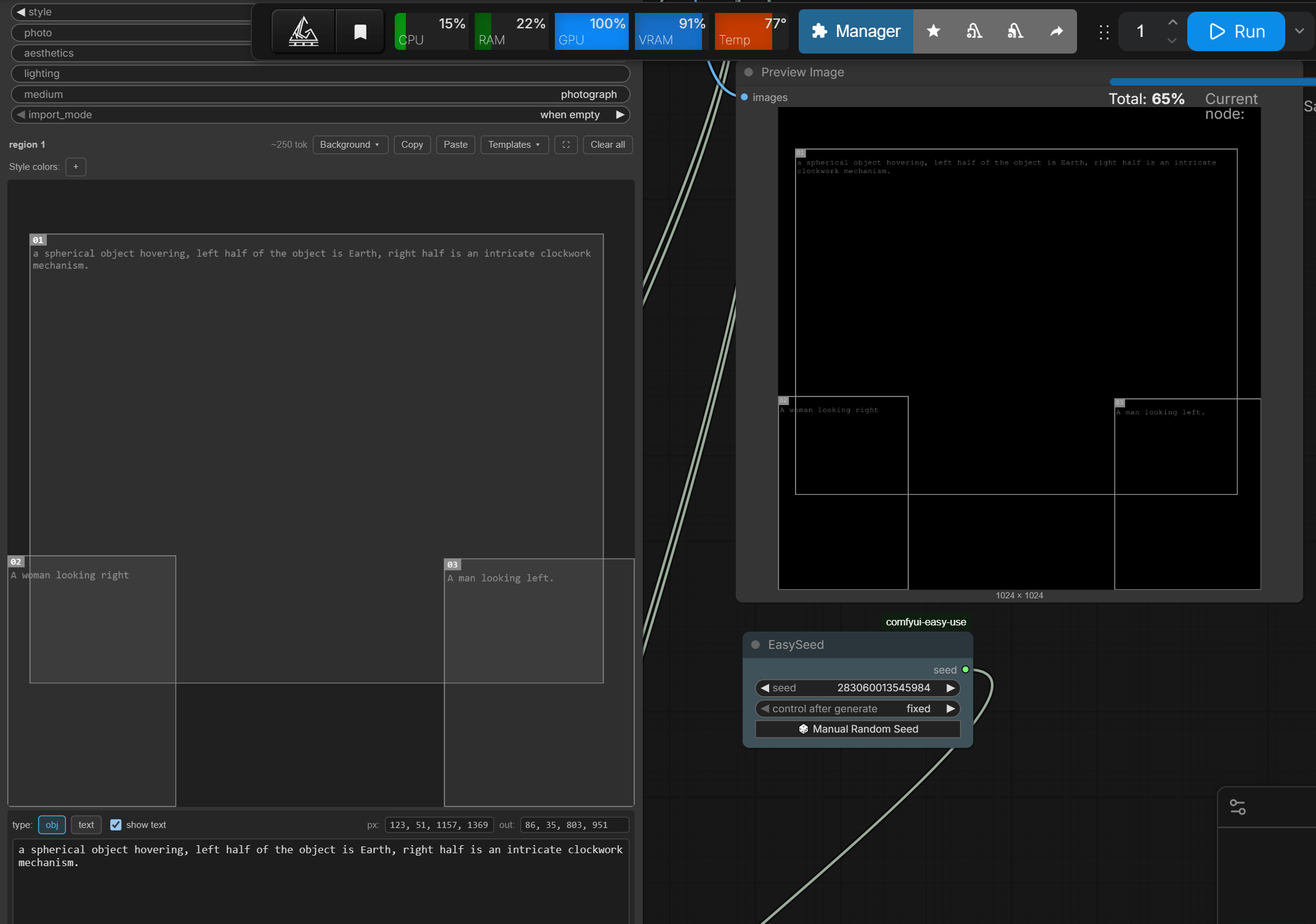Click the lighting style field
Viewport: 1316px width, 924px height.
point(320,73)
